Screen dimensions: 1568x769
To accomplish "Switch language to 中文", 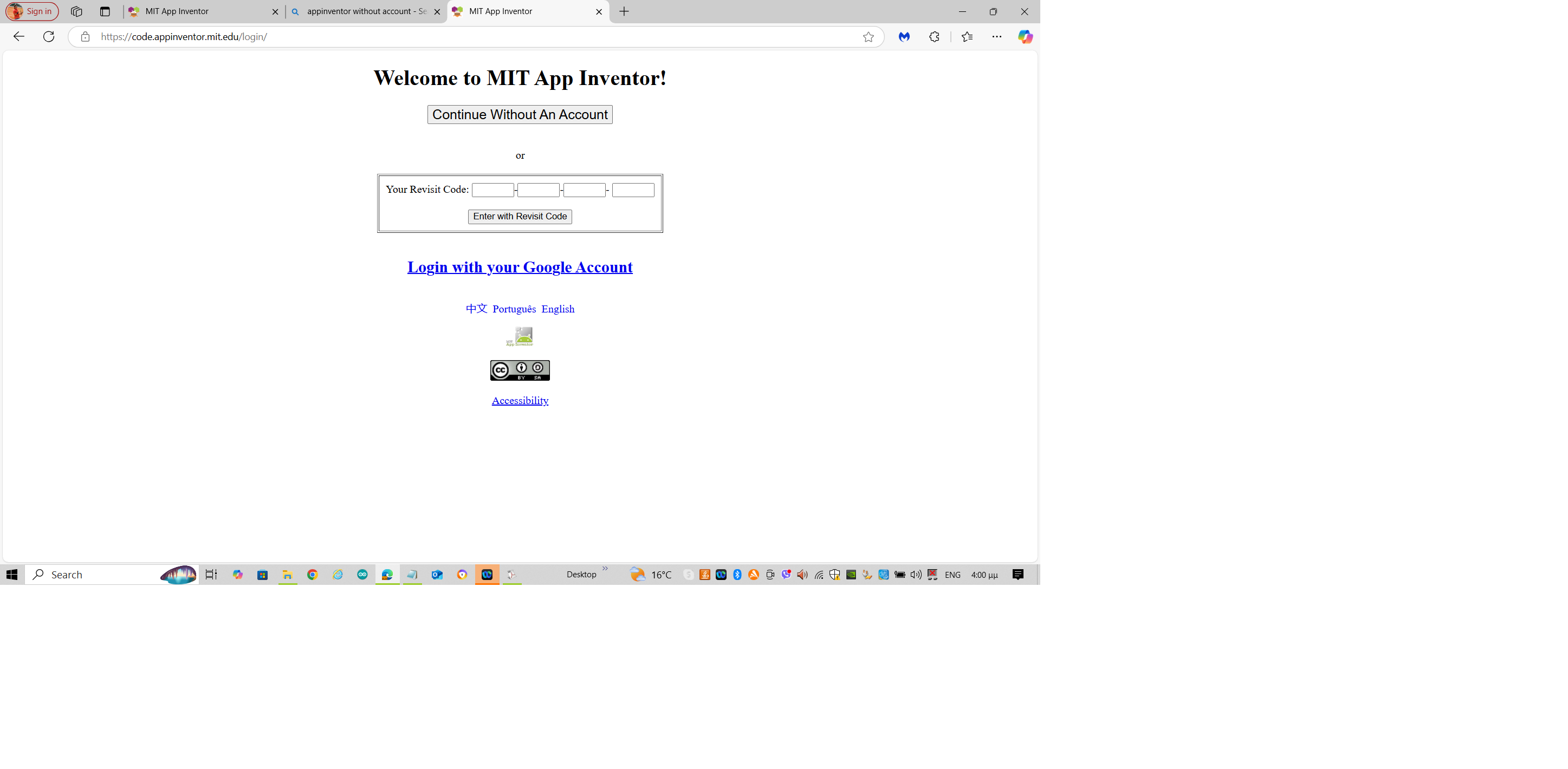I will (x=476, y=309).
